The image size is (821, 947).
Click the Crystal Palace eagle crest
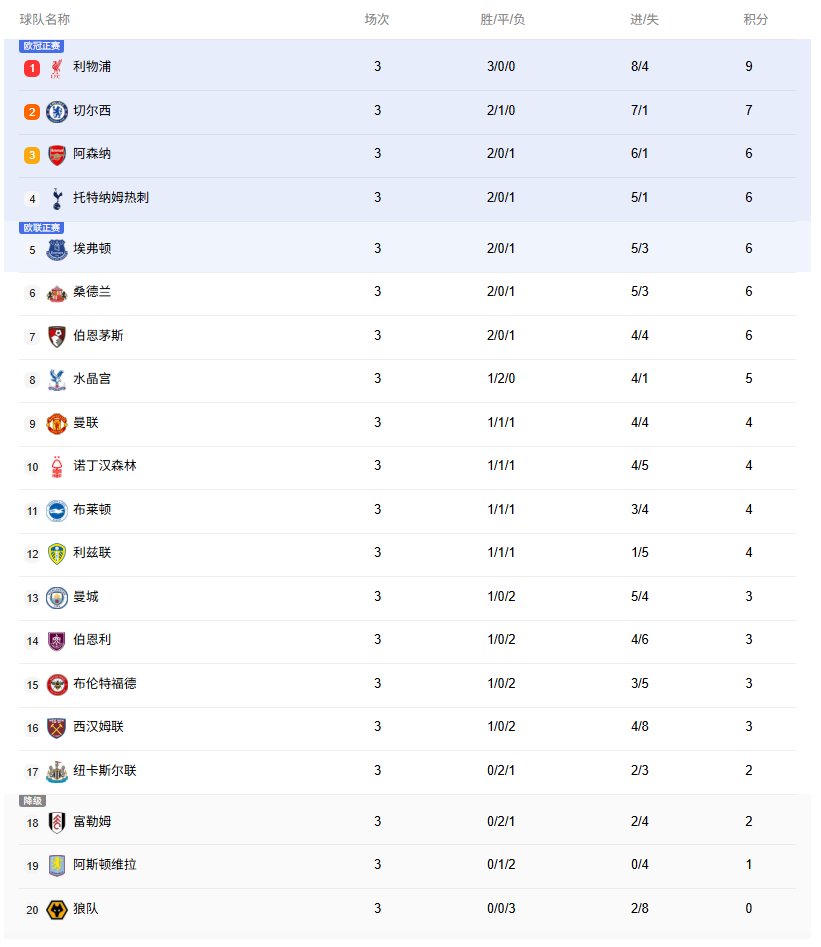57,380
